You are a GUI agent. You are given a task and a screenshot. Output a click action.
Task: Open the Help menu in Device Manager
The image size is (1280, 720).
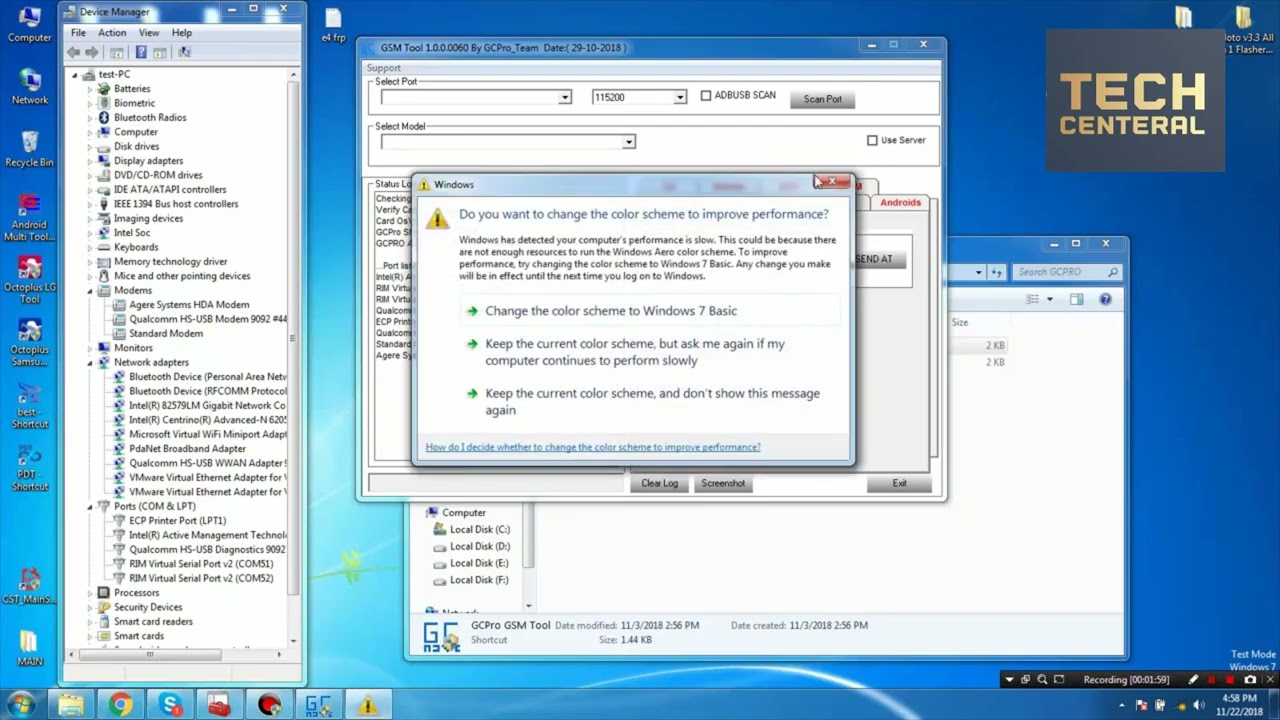click(x=181, y=33)
